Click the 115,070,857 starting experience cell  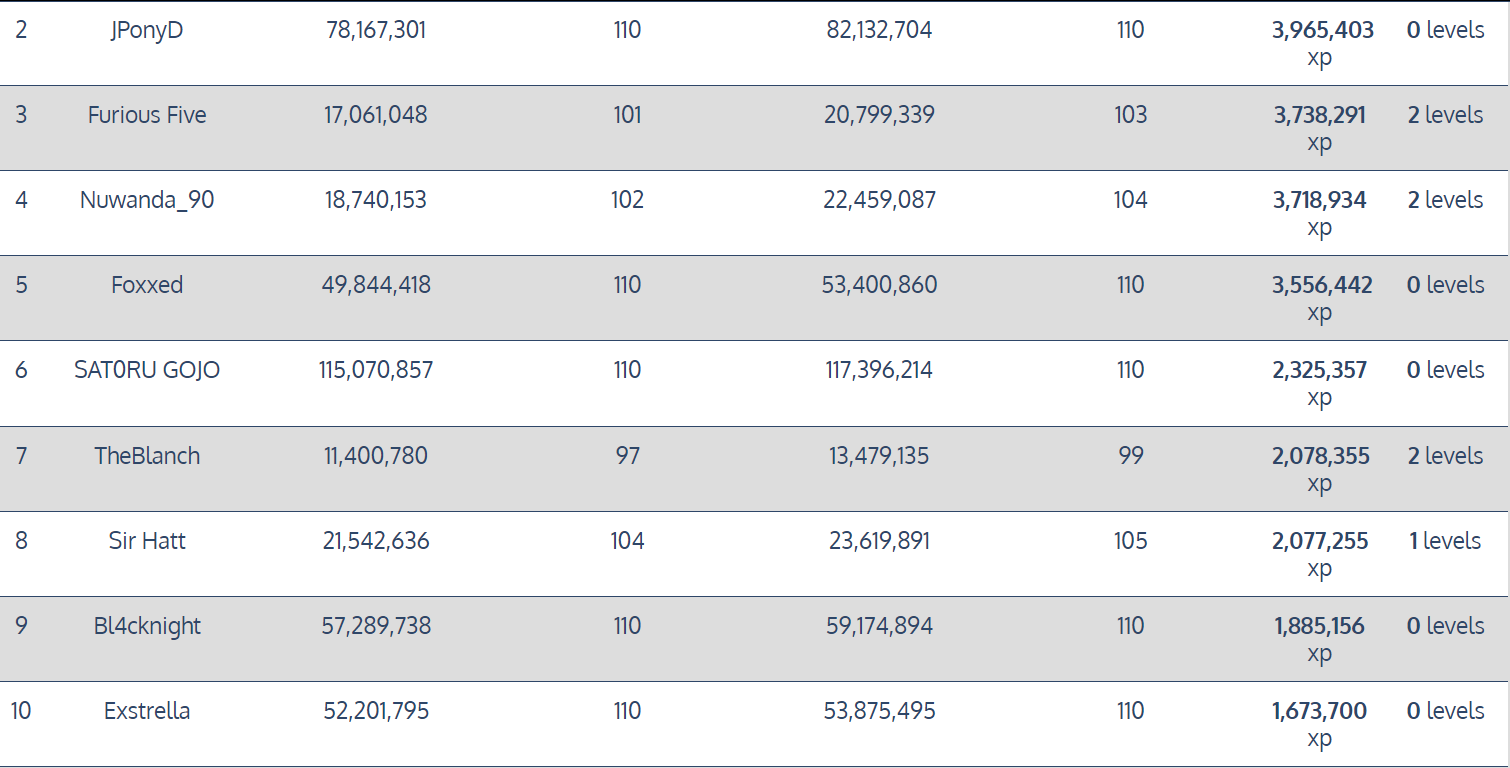(375, 370)
